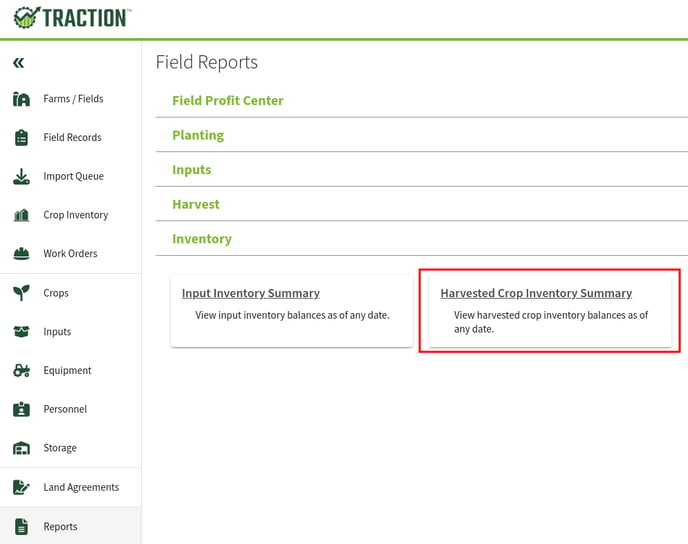Open the Storage warehouse icon

pos(21,448)
